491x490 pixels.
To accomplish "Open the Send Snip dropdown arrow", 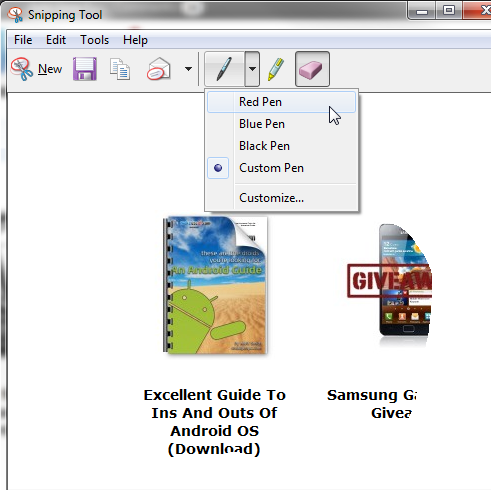I will [188, 69].
